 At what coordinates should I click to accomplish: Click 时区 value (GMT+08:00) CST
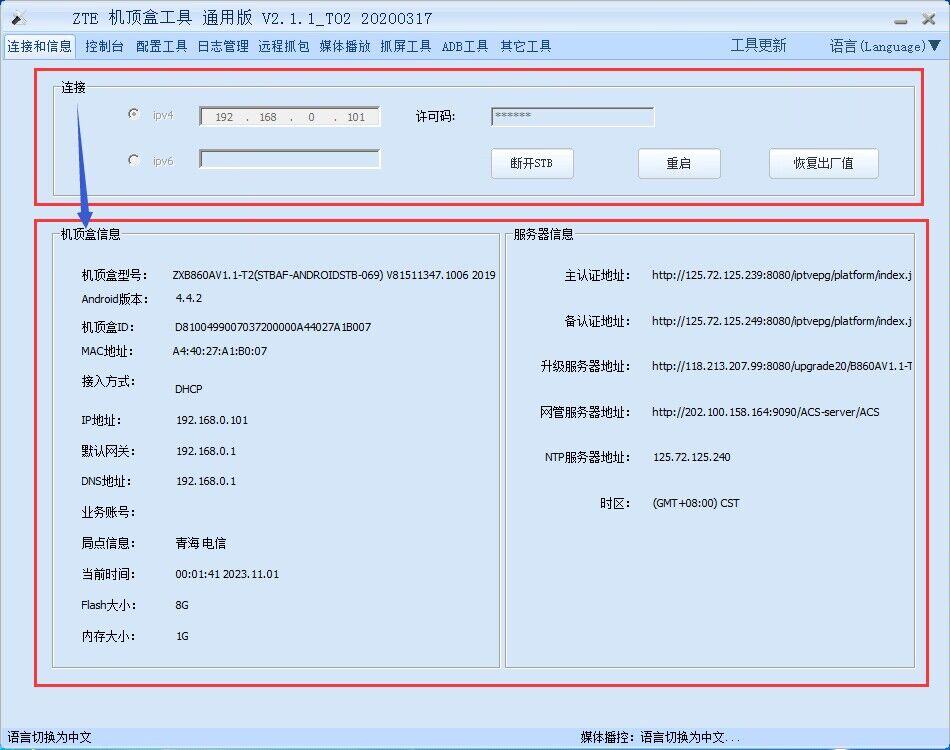(x=696, y=503)
